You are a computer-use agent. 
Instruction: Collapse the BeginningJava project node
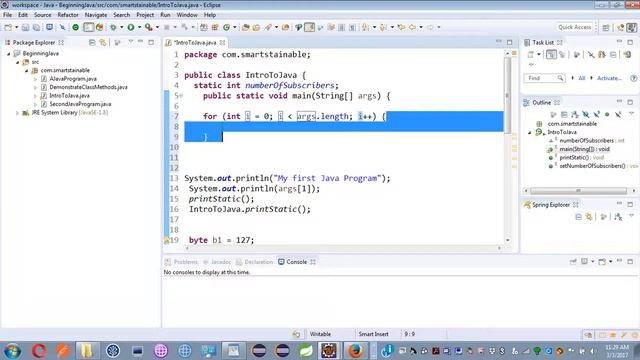[9, 53]
